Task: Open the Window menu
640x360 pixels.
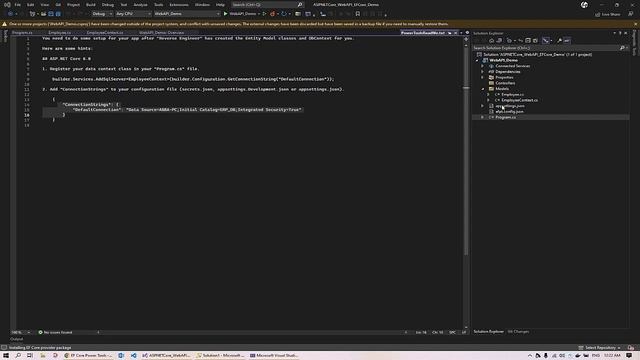Action: 202,5
